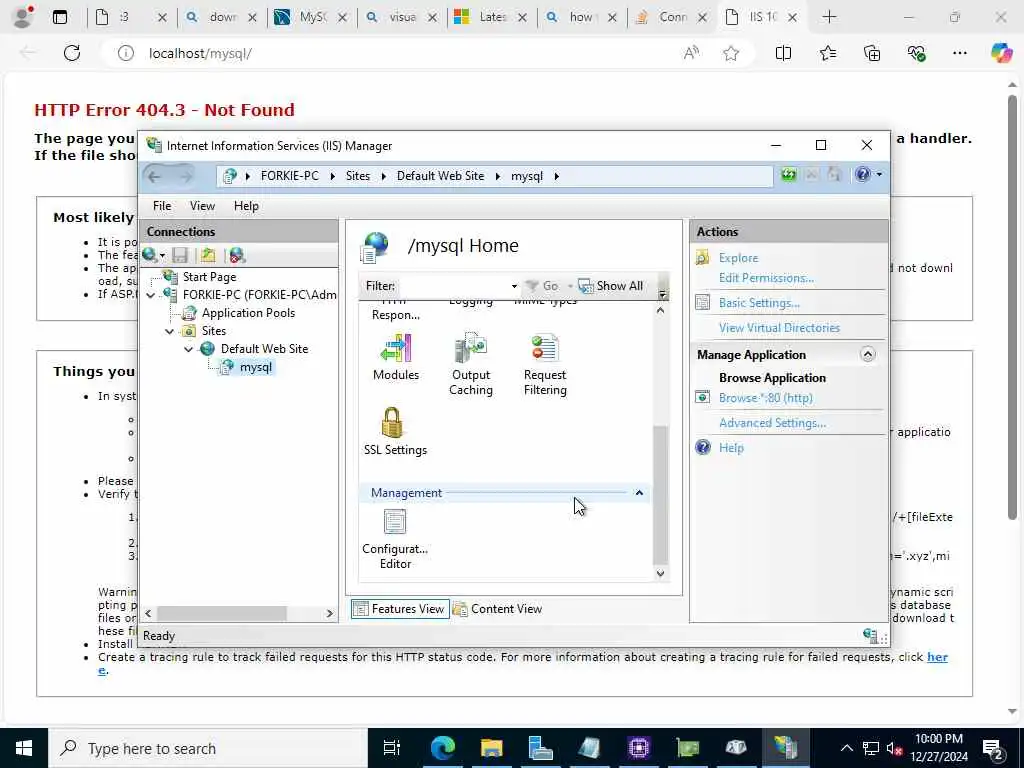Click the green Refresh icon in IIS address bar
The image size is (1024, 768).
click(x=789, y=175)
